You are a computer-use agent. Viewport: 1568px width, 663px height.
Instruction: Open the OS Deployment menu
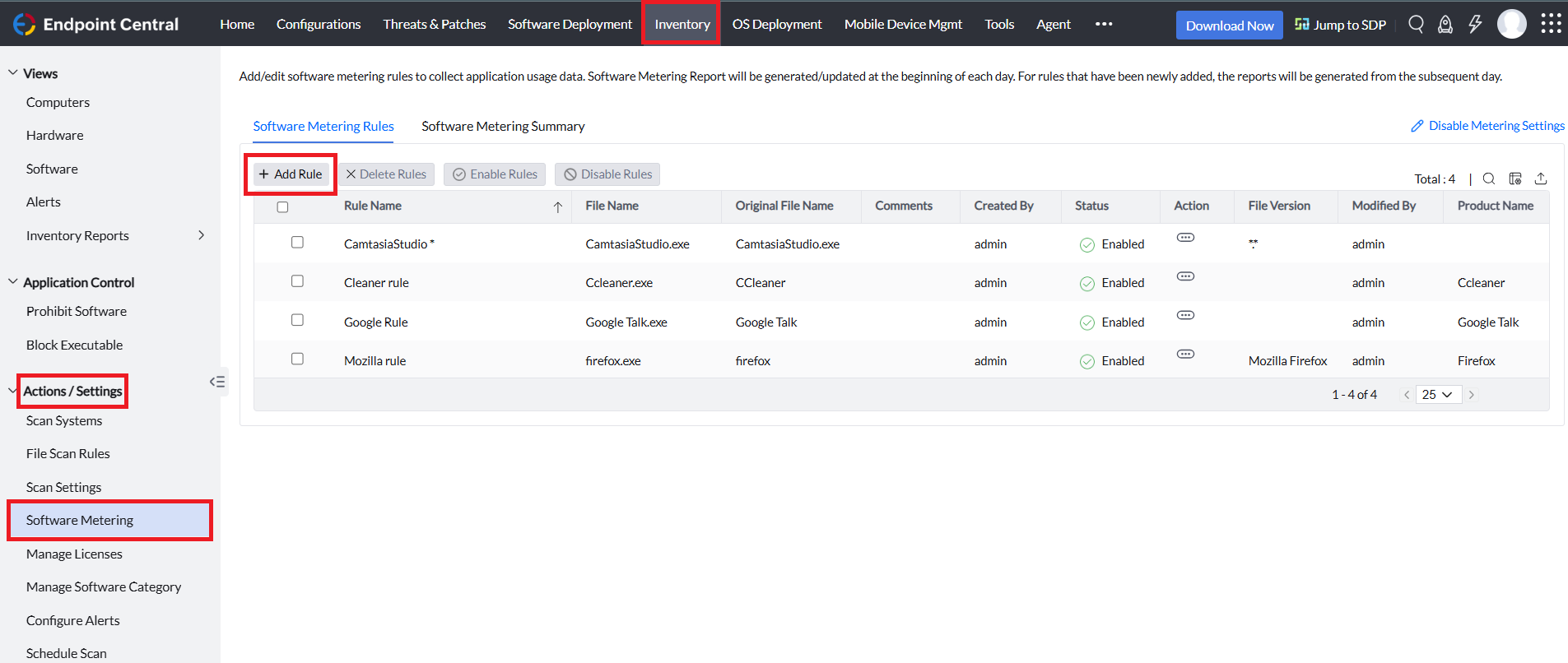point(776,24)
